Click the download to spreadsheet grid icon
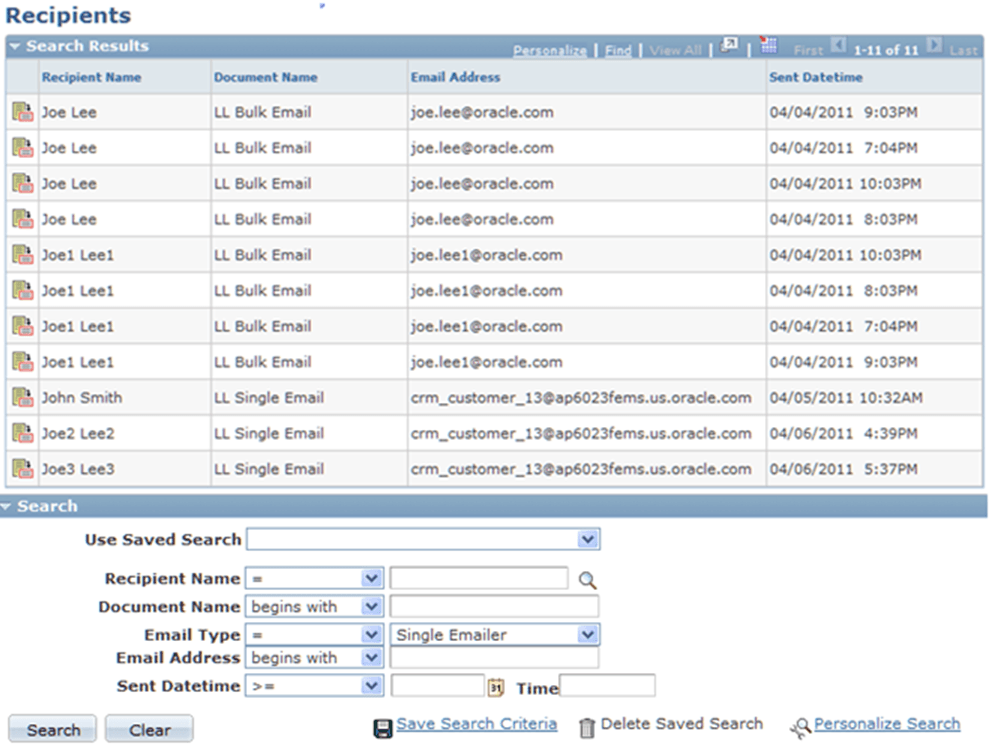This screenshot has height=745, width=989. [x=767, y=46]
